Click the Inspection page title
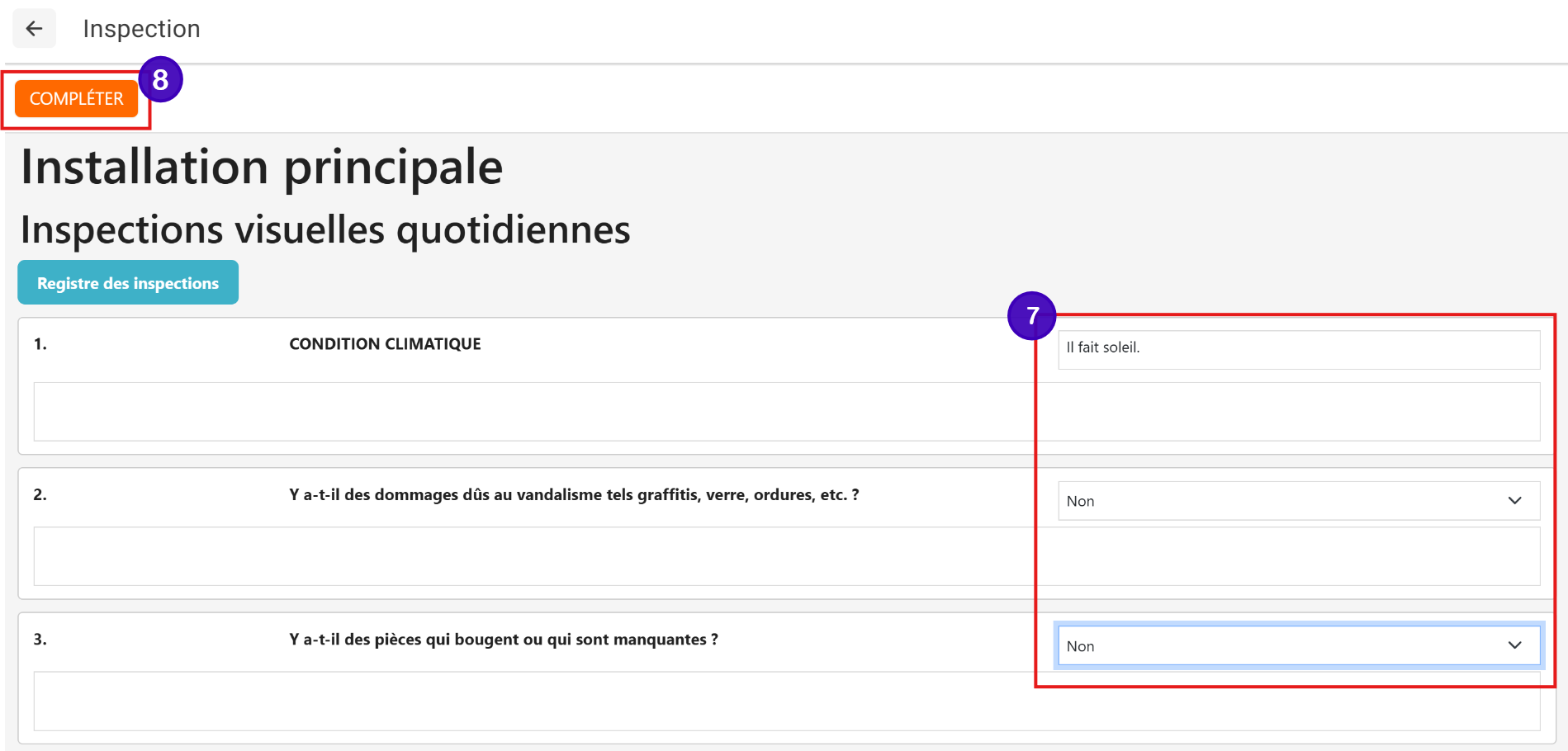Image resolution: width=1568 pixels, height=751 pixels. pos(141,29)
